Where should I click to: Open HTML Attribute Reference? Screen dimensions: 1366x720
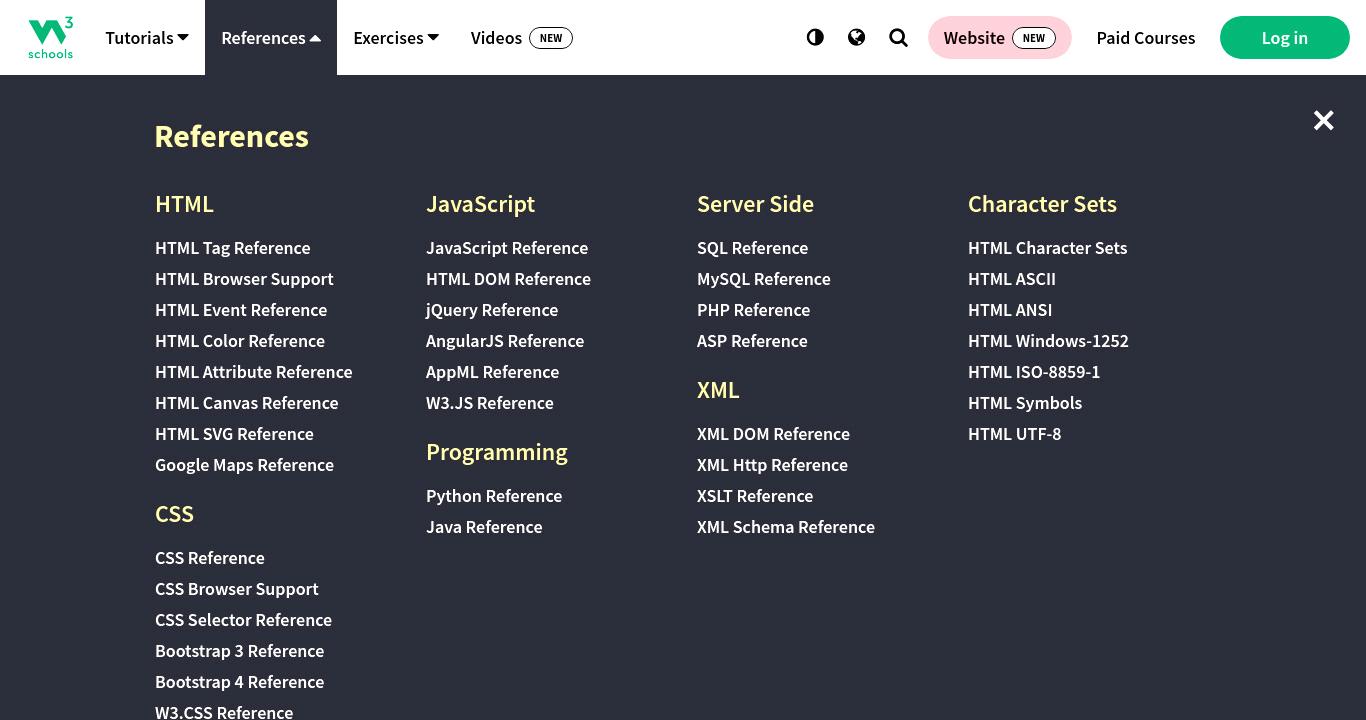click(254, 372)
